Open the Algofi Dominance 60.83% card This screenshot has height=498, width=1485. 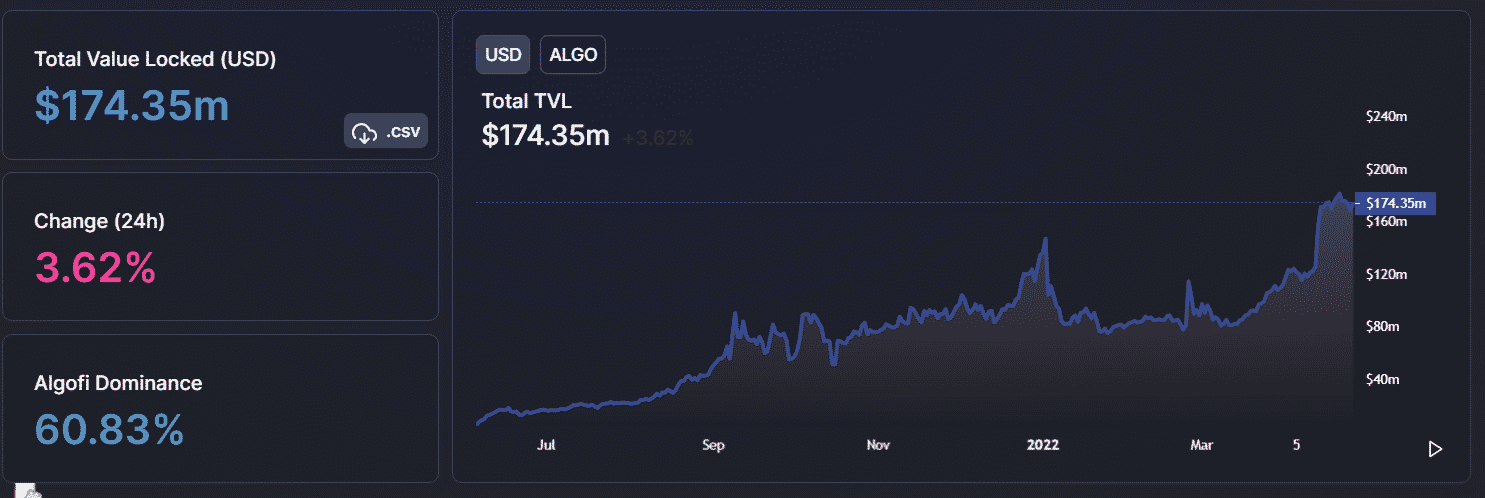click(x=220, y=408)
